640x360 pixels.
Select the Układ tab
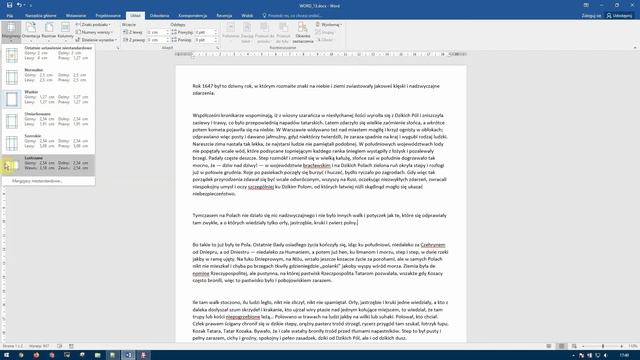tap(135, 16)
